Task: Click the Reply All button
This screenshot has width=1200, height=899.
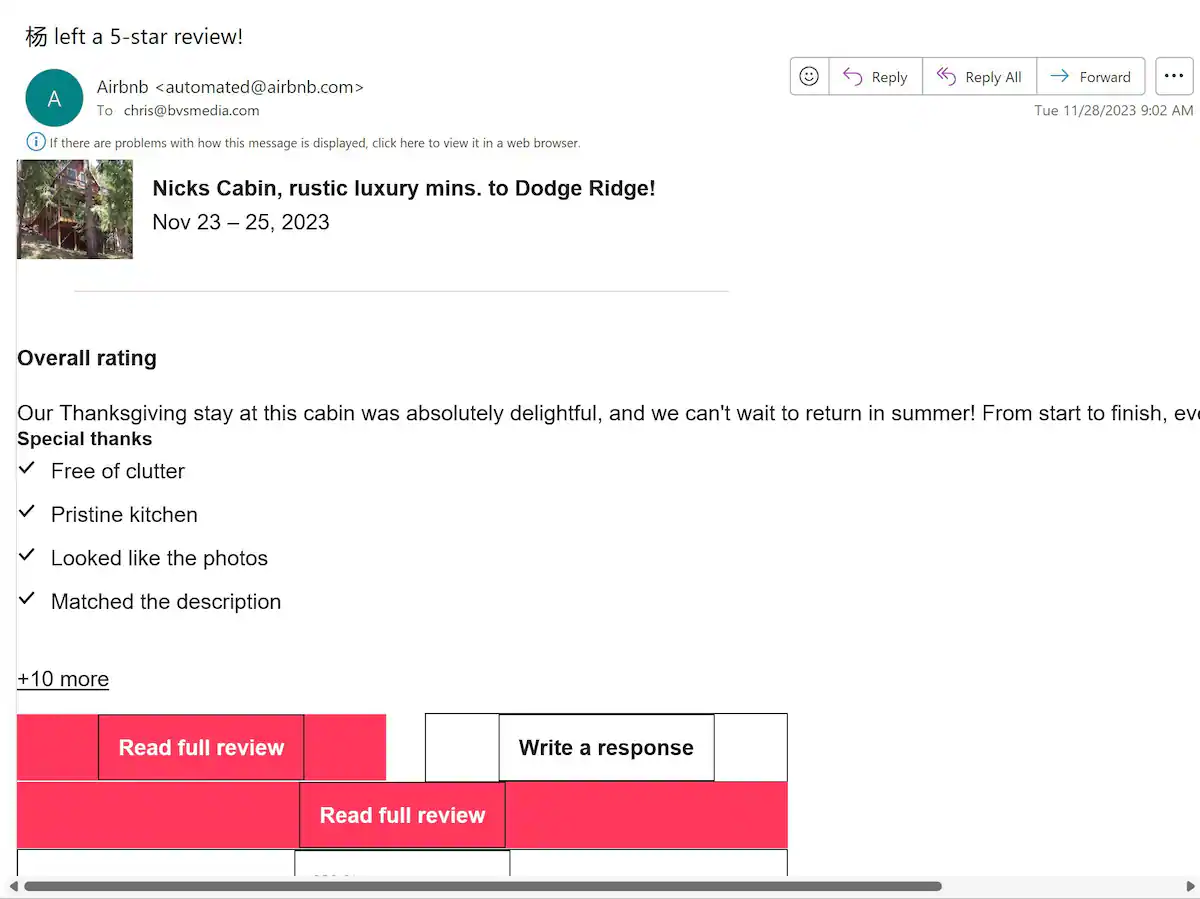Action: (x=979, y=77)
